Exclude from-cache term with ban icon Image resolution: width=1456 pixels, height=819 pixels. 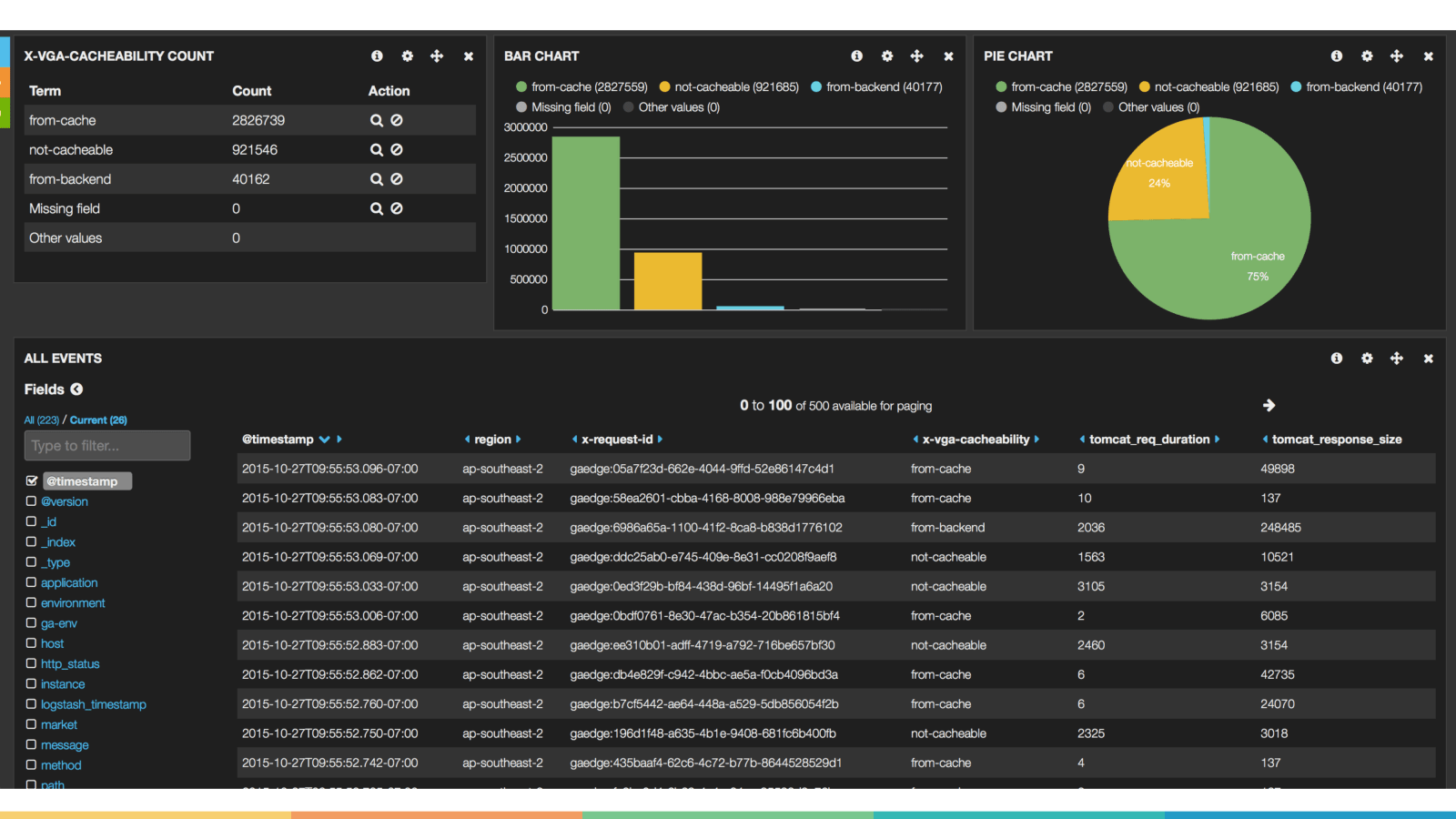tap(397, 120)
